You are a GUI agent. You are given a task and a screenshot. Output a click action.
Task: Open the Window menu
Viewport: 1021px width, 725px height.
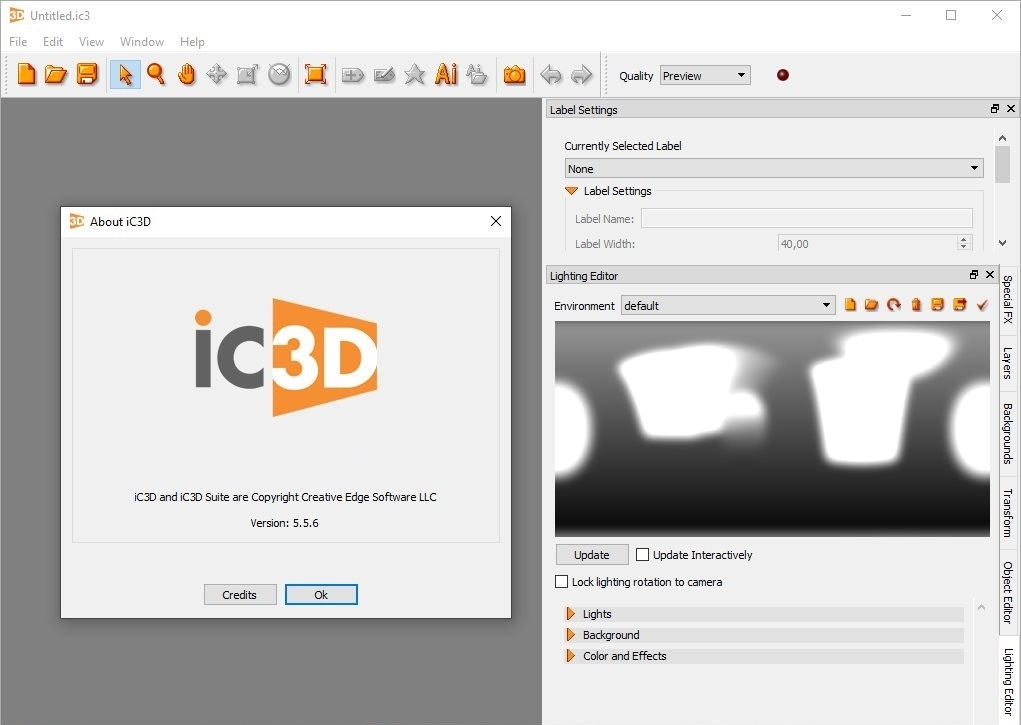pos(141,42)
